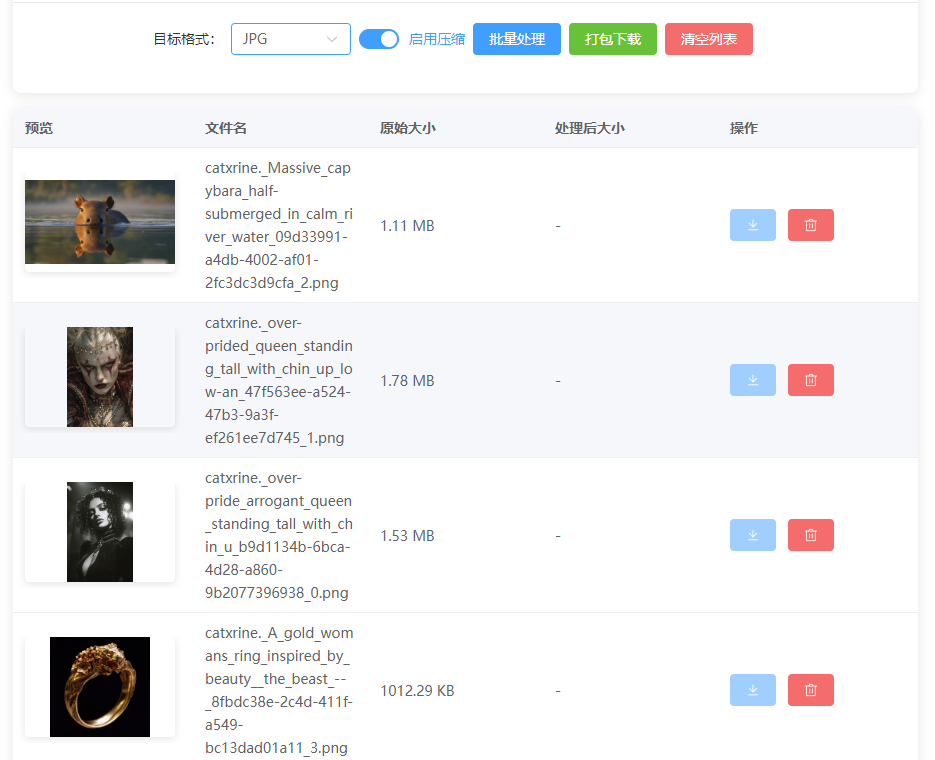Click the arrogant_queen file name
The image size is (935, 760).
coord(279,535)
